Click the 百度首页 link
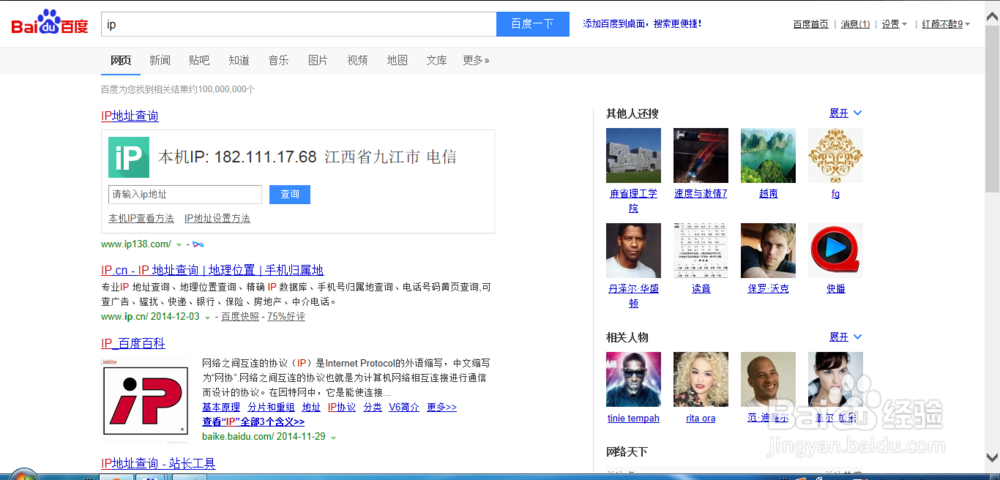 811,24
